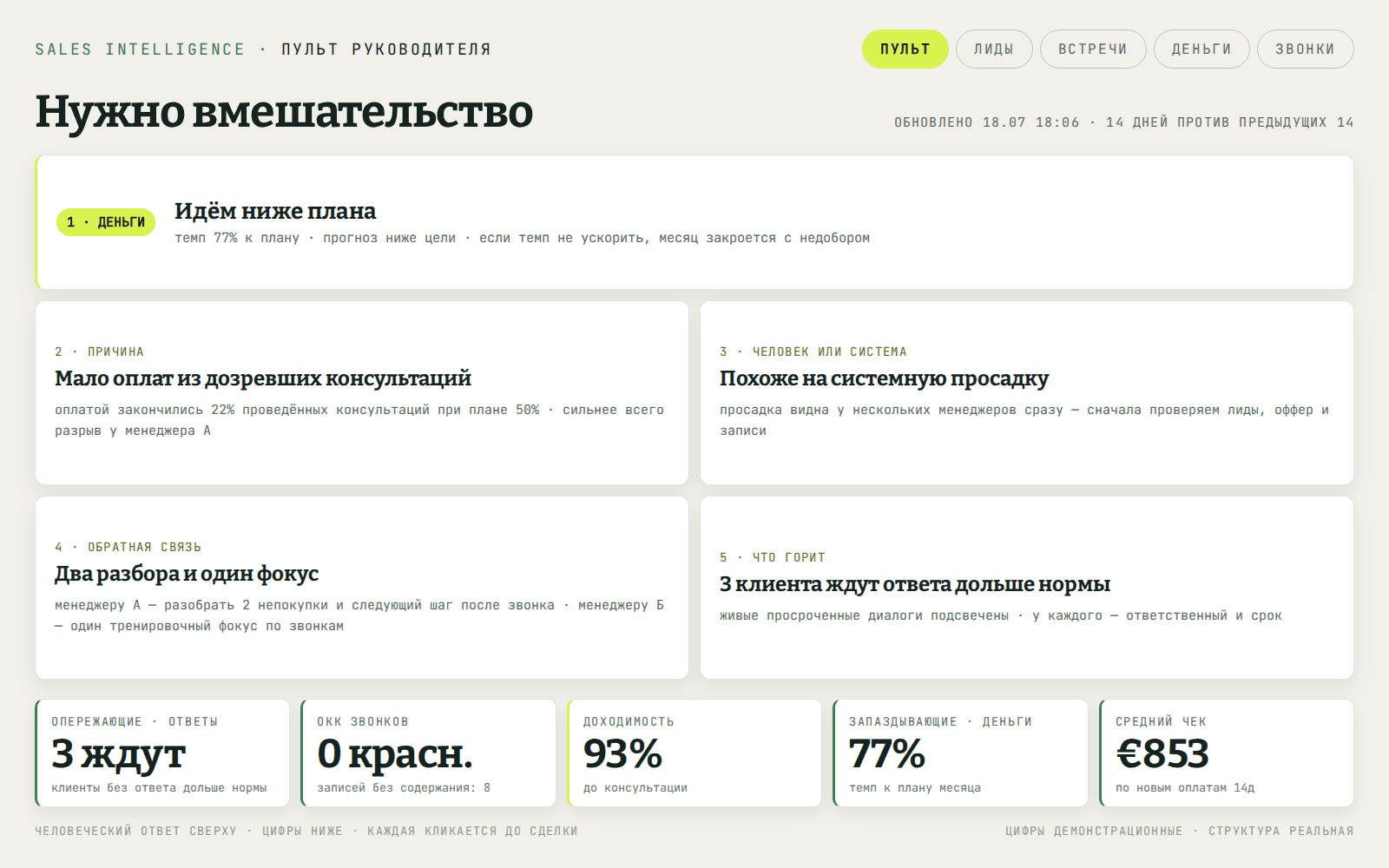Open the ЗВОНКИ tab
Image resolution: width=1389 pixels, height=868 pixels.
(1305, 49)
